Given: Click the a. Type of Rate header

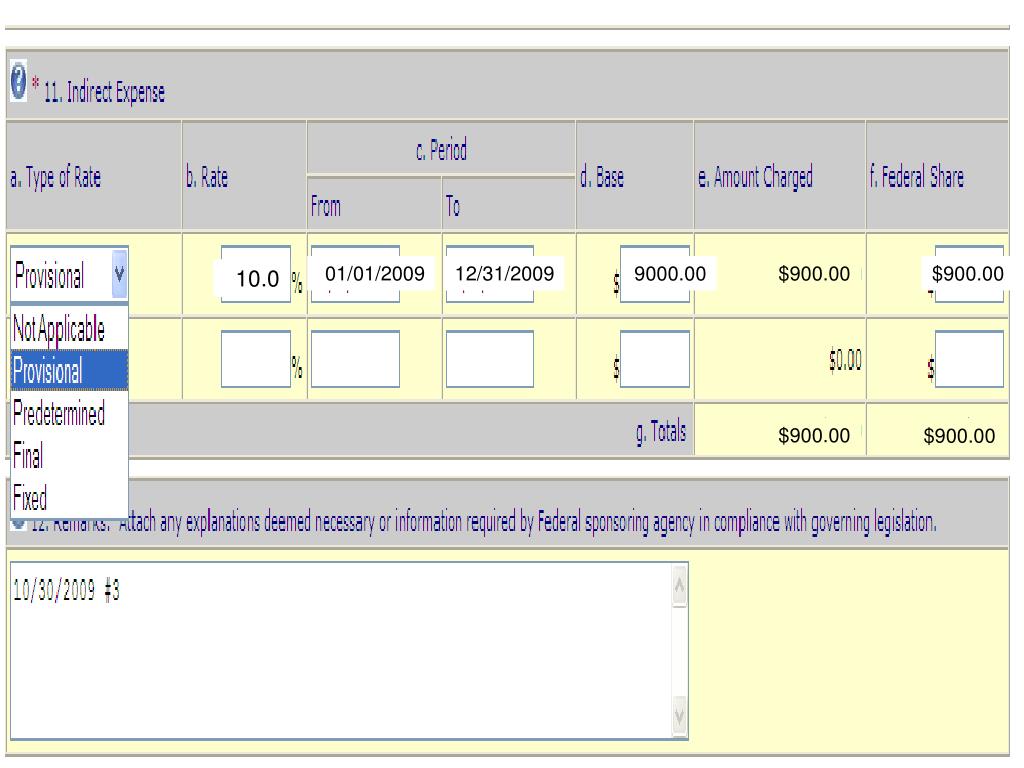Looking at the screenshot, I should click(56, 177).
